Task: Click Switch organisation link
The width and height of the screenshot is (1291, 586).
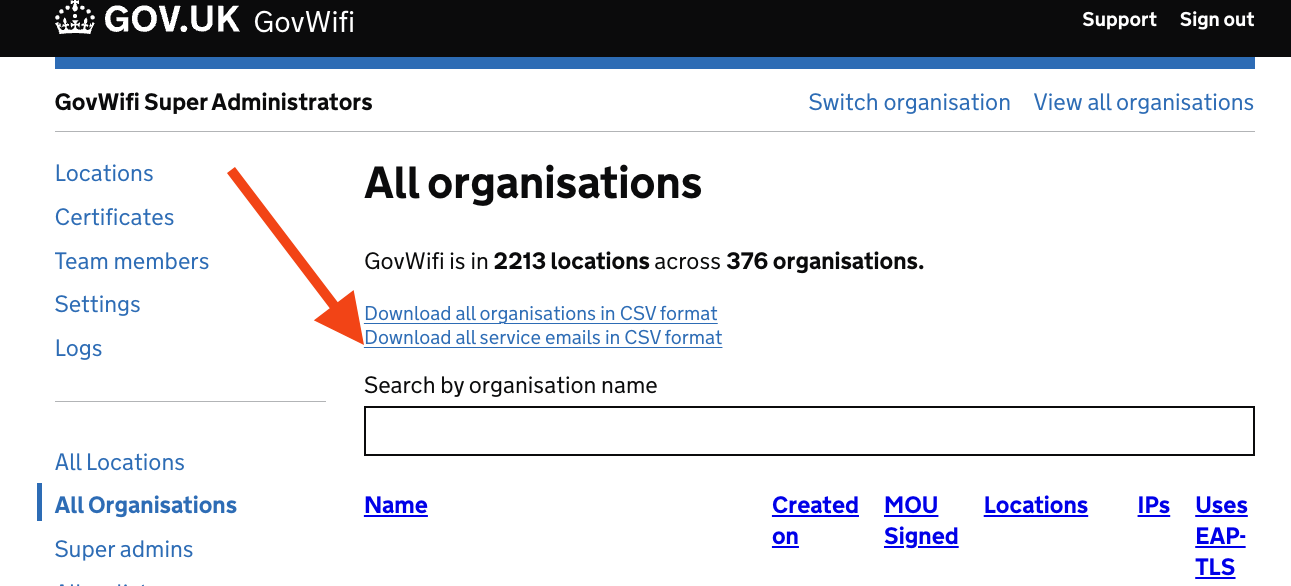Action: point(909,102)
